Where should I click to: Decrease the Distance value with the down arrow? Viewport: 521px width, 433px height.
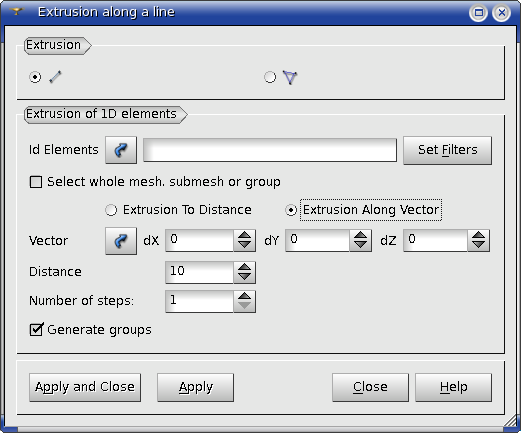(x=245, y=278)
